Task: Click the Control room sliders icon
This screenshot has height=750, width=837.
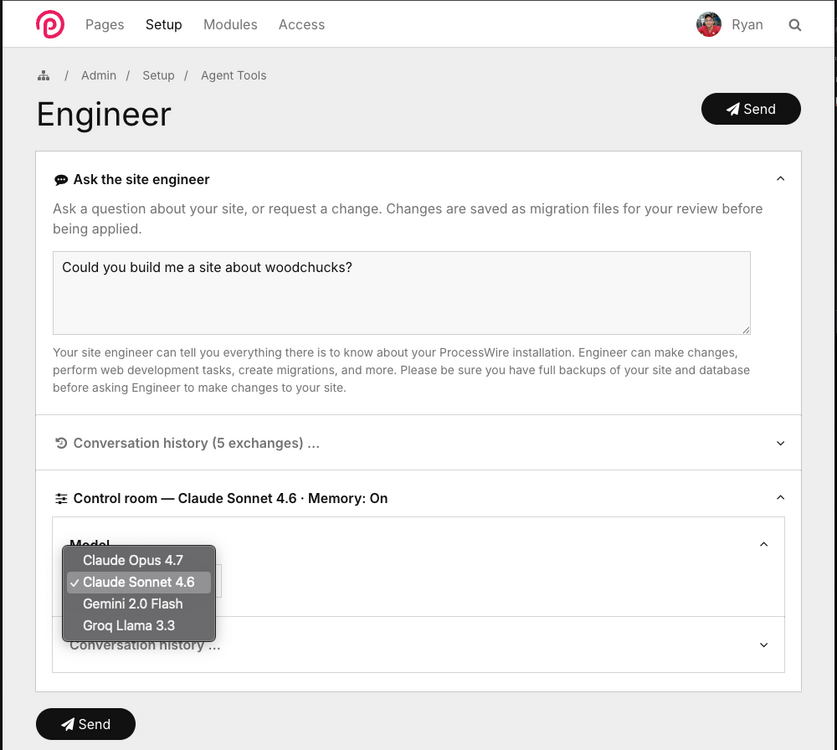Action: (x=61, y=498)
